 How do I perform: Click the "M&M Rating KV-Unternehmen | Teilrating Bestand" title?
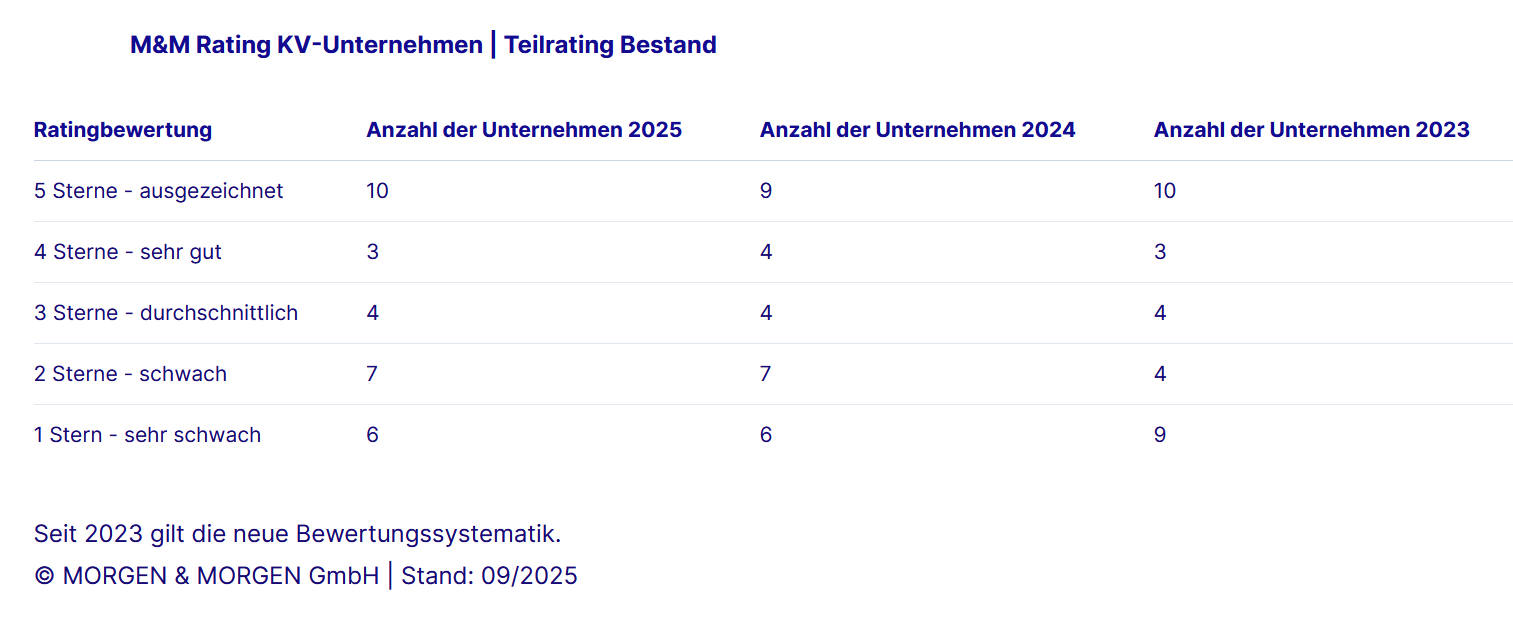click(x=423, y=45)
